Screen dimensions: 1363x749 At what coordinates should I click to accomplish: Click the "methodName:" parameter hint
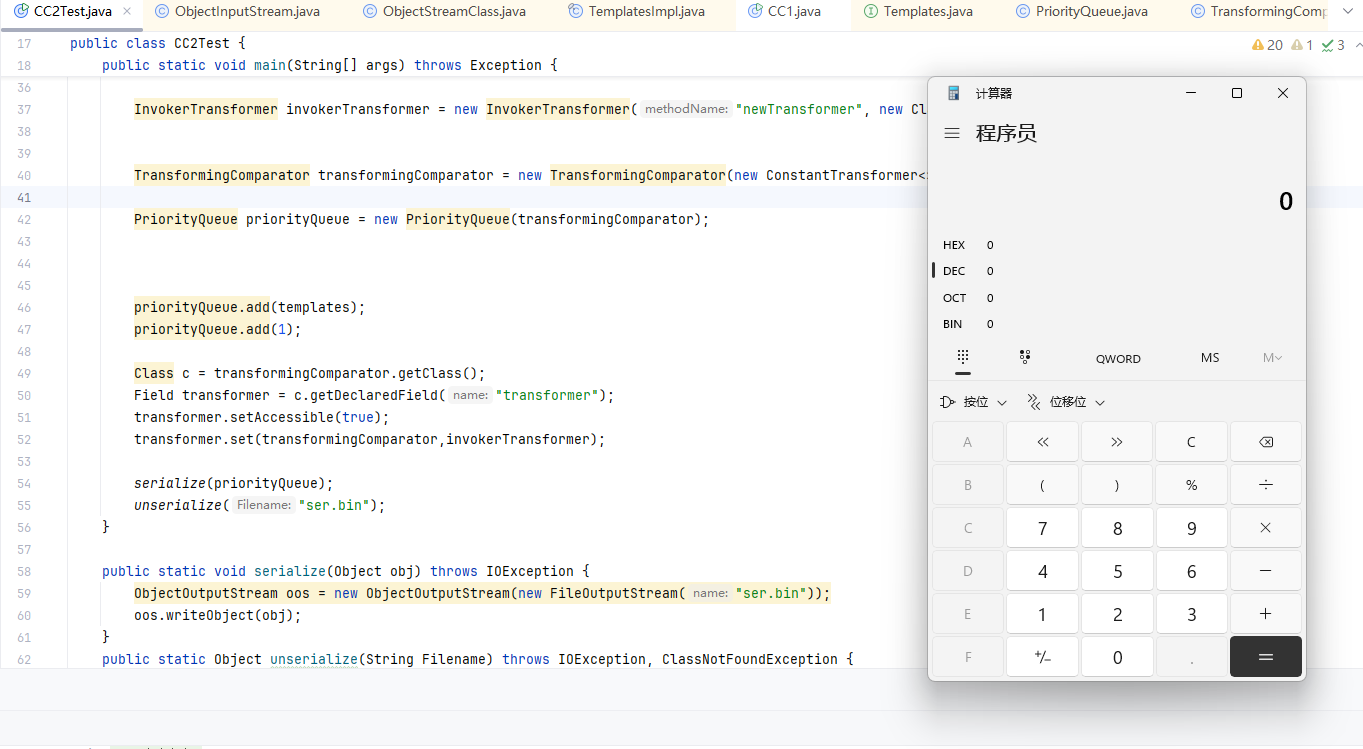(685, 109)
